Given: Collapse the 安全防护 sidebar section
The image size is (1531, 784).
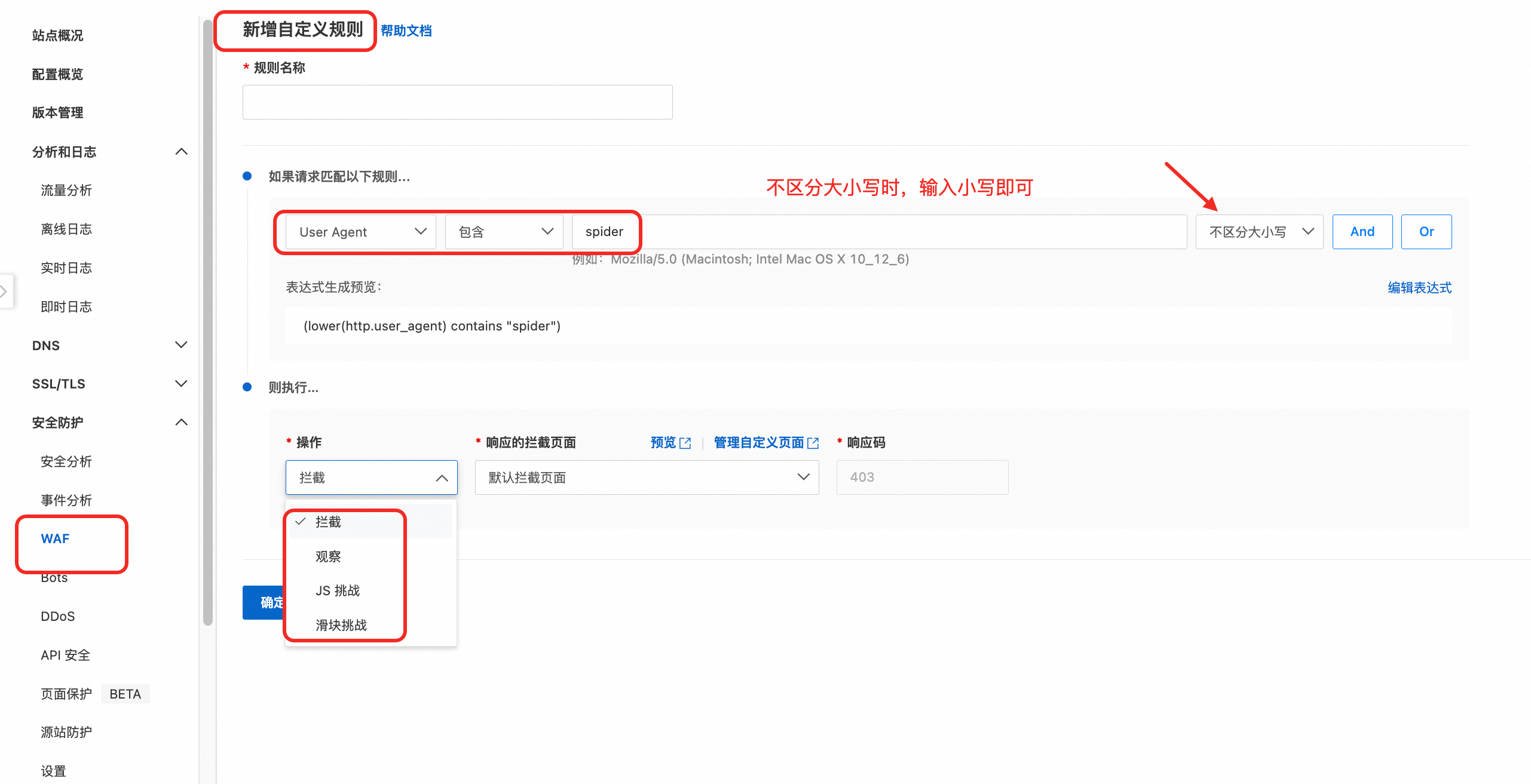Looking at the screenshot, I should (x=181, y=422).
